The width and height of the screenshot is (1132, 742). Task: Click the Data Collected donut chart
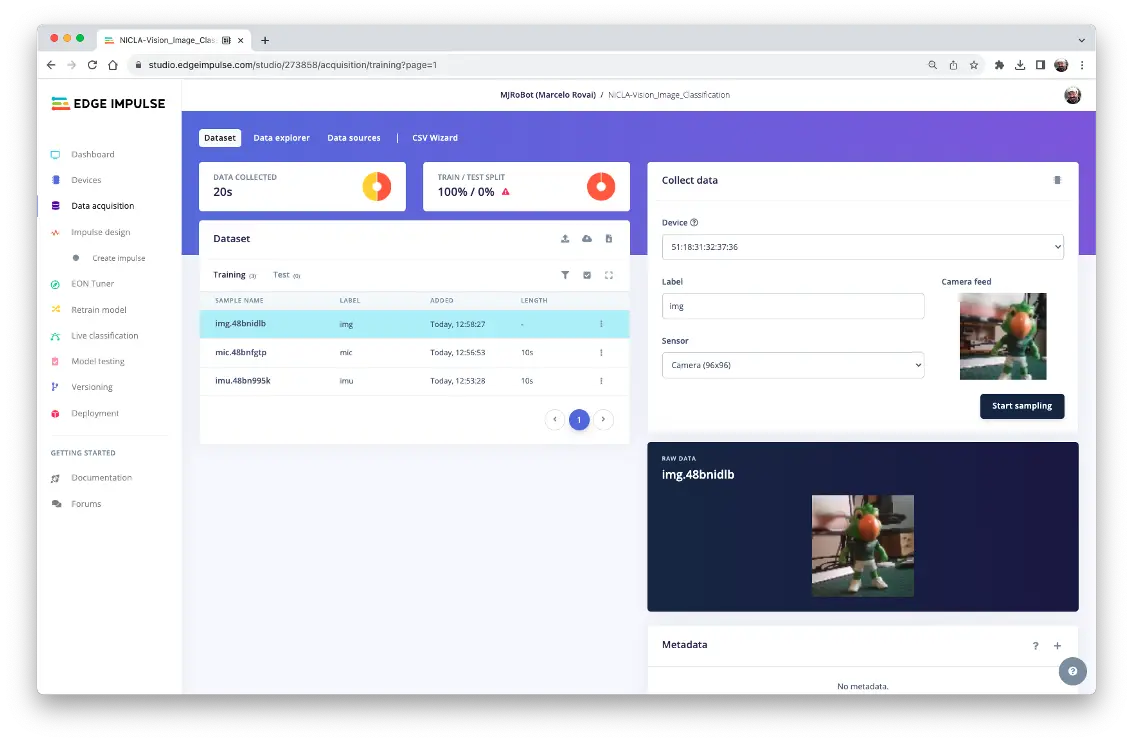[x=377, y=187]
